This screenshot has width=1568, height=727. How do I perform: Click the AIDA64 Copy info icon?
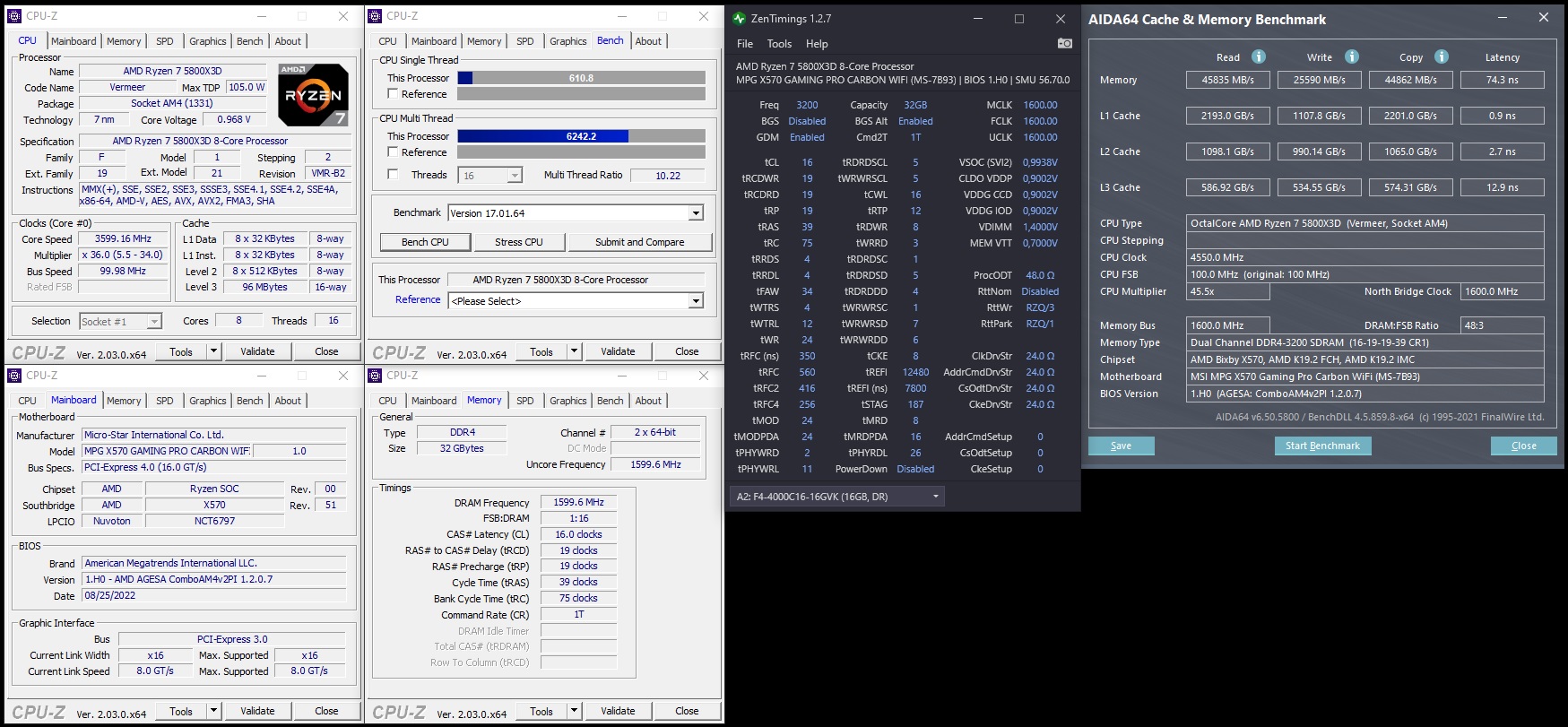point(1442,56)
